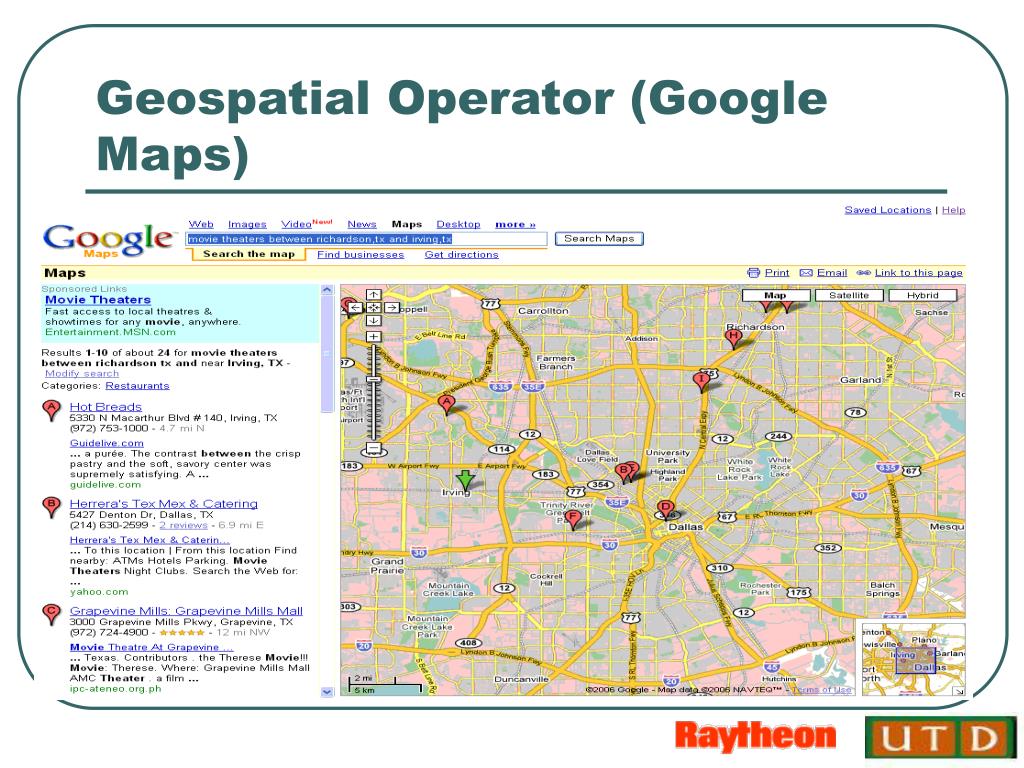The width and height of the screenshot is (1024, 768).
Task: Click map marker H near Richardson
Action: tap(733, 338)
